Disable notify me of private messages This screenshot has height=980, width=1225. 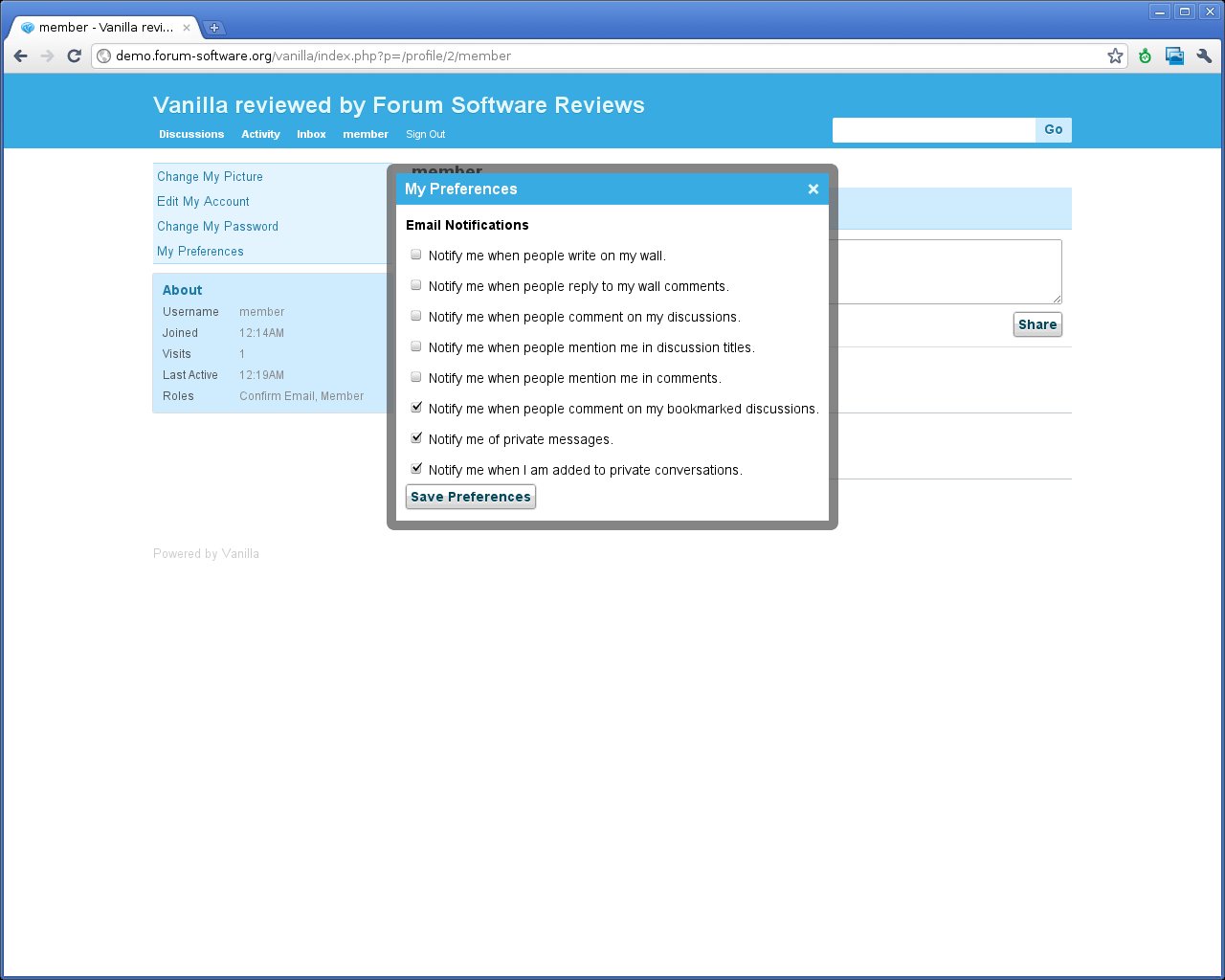click(x=416, y=438)
